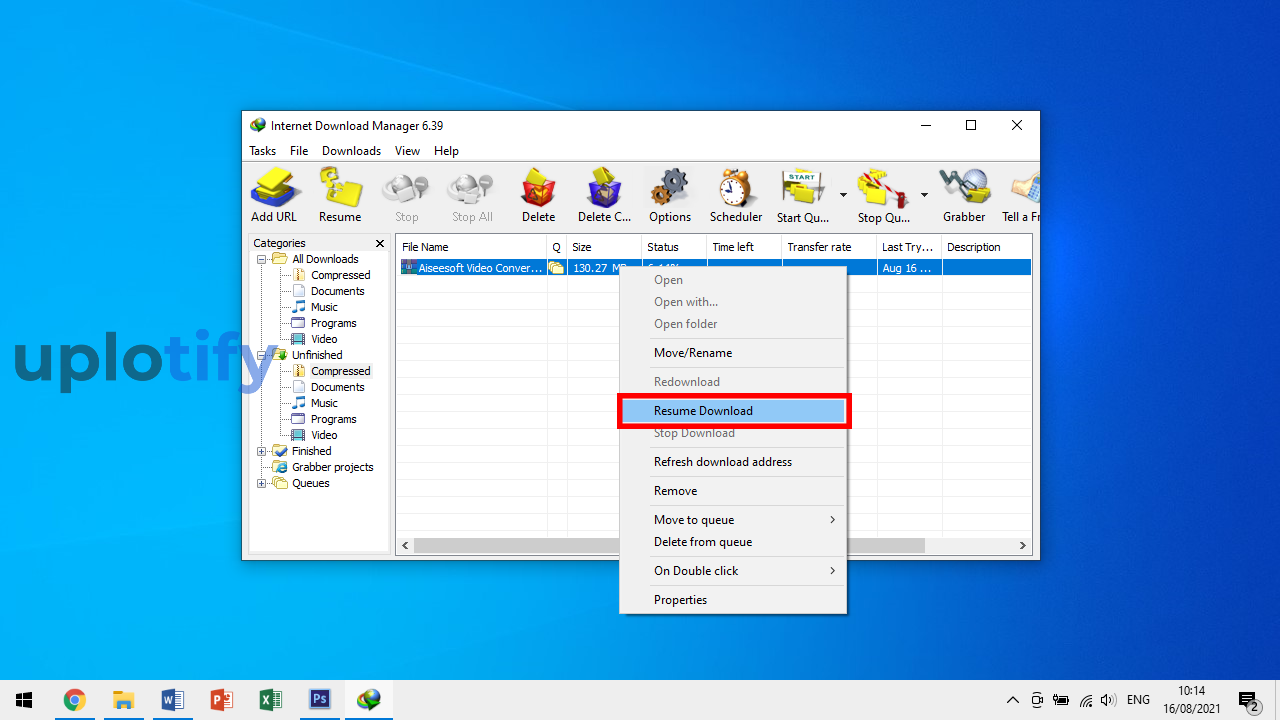Click the Resume toolbar icon
The height and width of the screenshot is (720, 1280).
[x=340, y=195]
